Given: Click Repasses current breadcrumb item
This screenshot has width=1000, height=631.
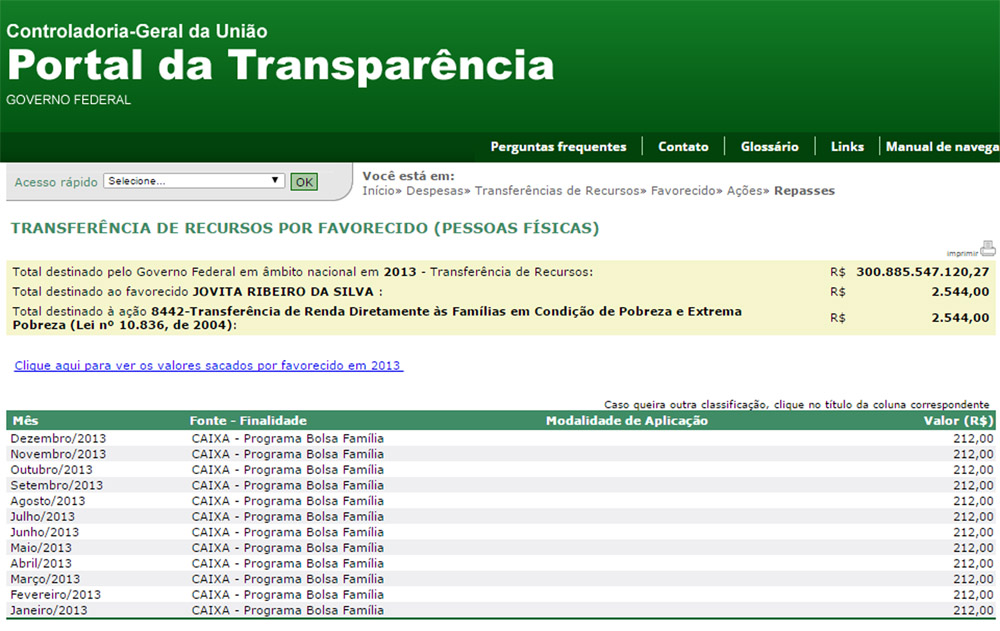Looking at the screenshot, I should tap(804, 191).
